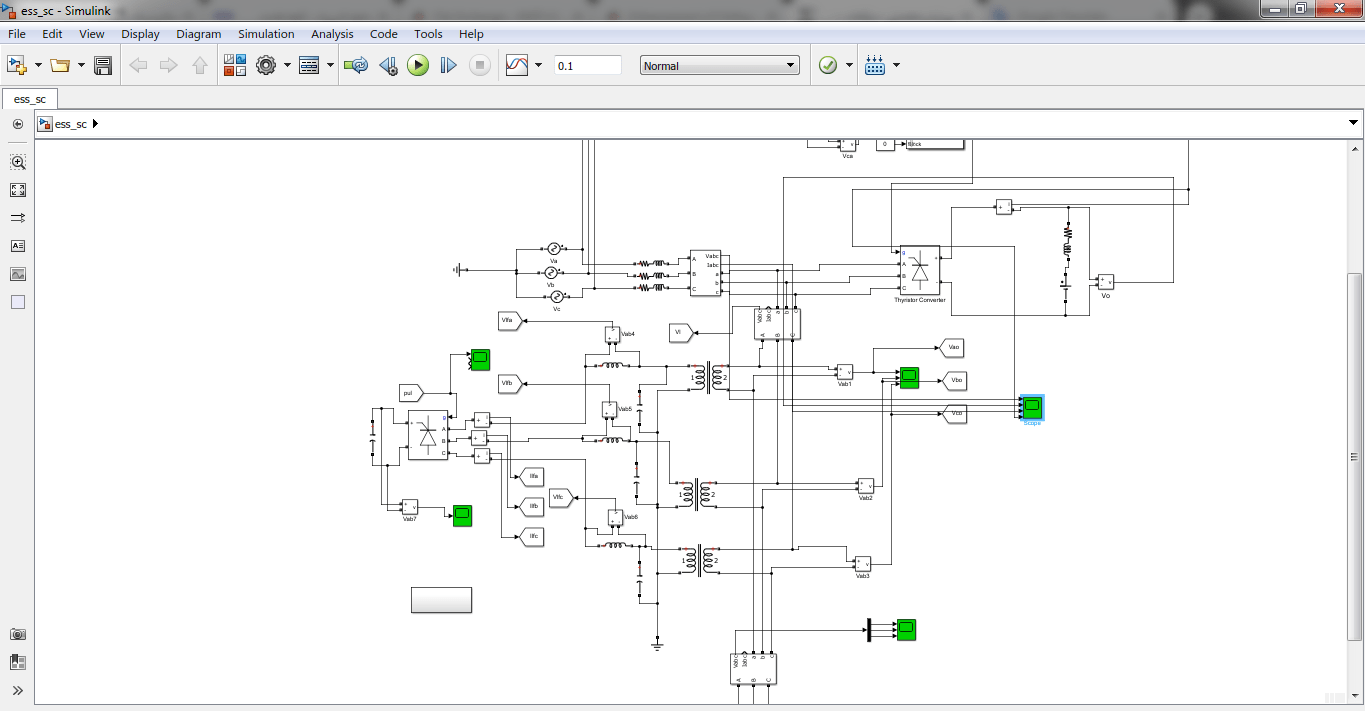This screenshot has width=1365, height=711.
Task: Select the Zoom tool in the left palette
Action: click(18, 162)
